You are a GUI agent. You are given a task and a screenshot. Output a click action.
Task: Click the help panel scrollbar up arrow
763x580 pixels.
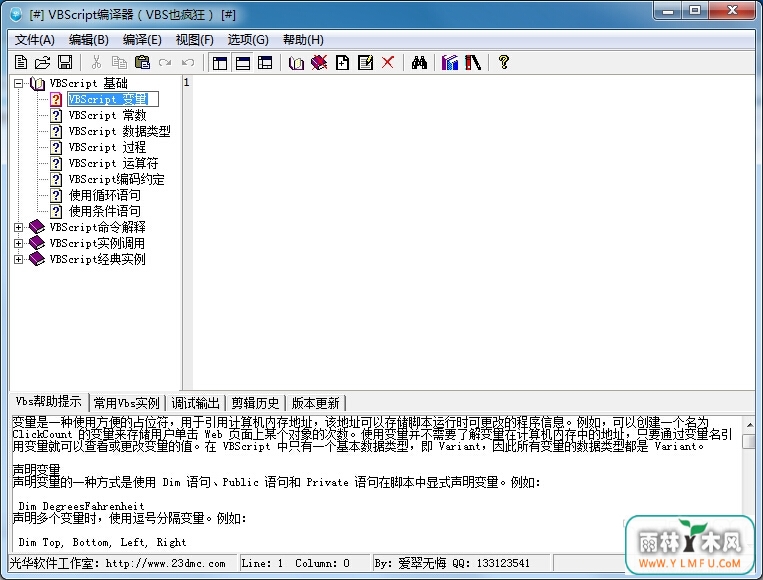coord(749,425)
